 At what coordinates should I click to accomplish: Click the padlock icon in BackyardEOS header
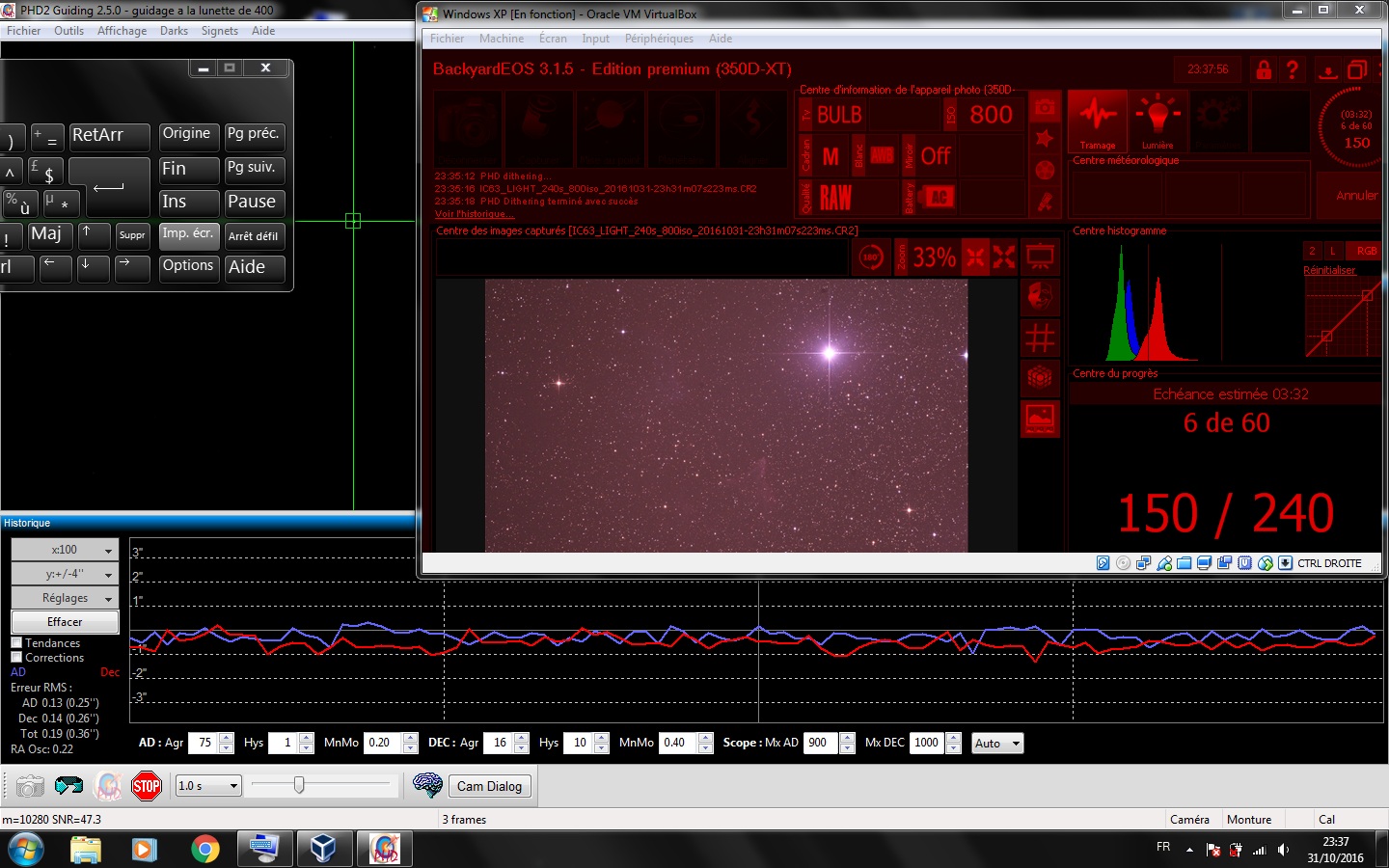click(1263, 69)
